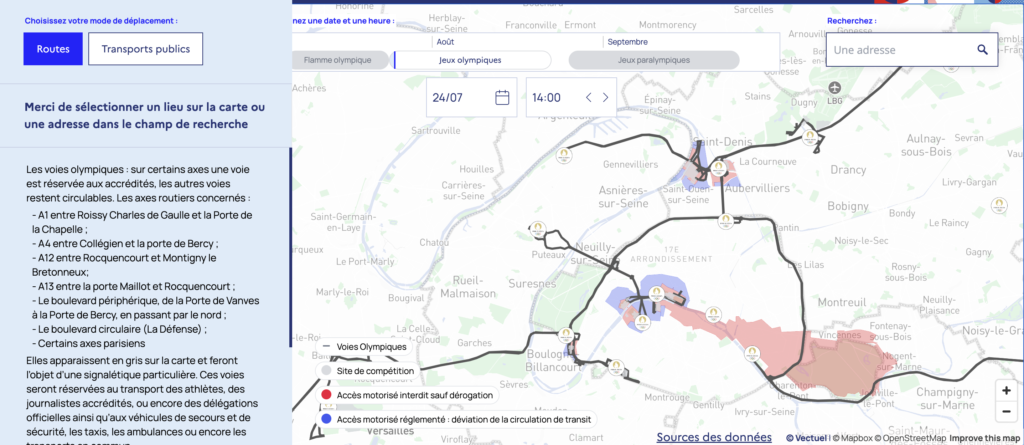The height and width of the screenshot is (445, 1024).
Task: Click the Aulnay-sous-Bois map label
Action: click(926, 145)
